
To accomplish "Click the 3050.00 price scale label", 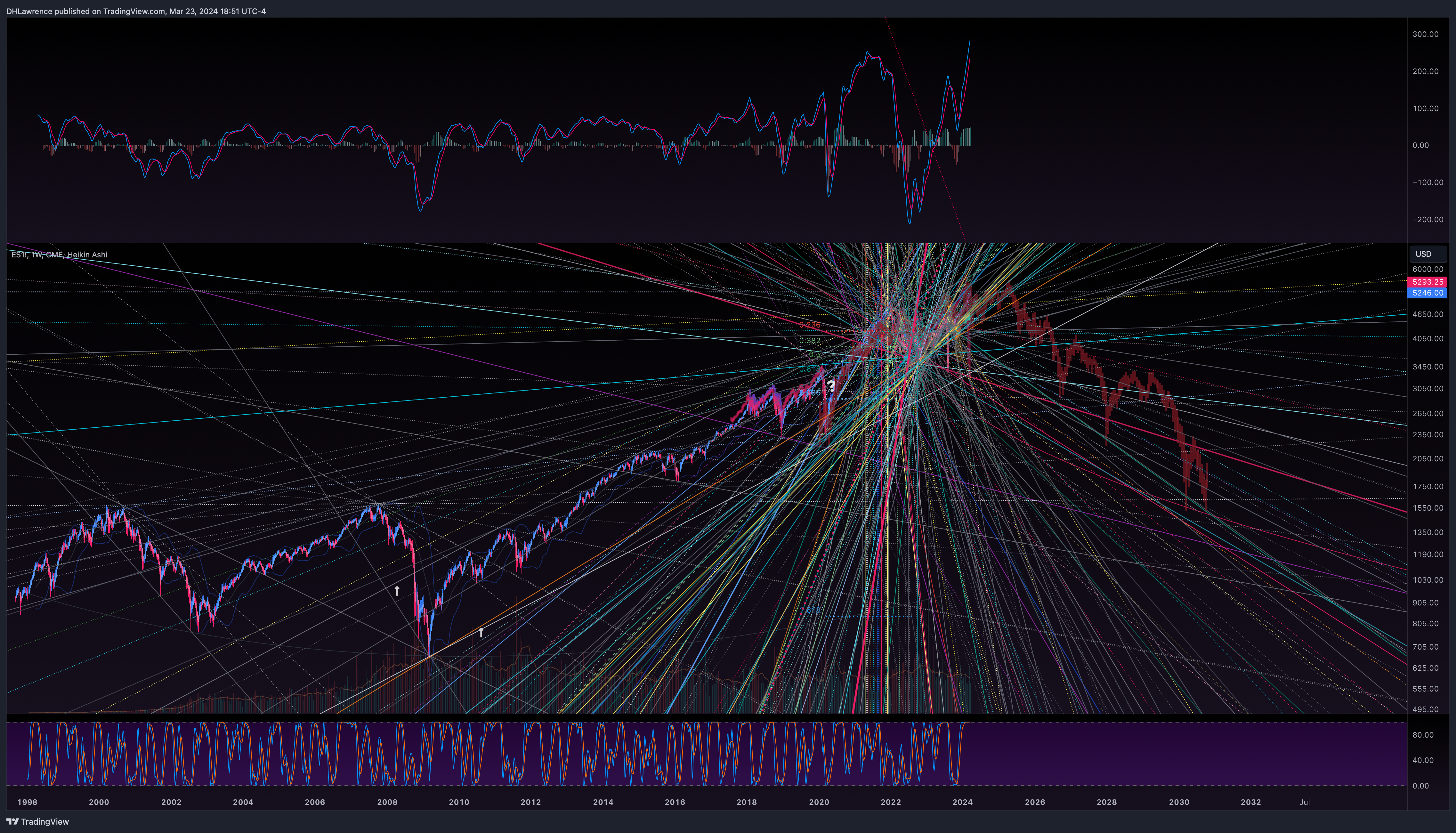I will pos(1428,388).
